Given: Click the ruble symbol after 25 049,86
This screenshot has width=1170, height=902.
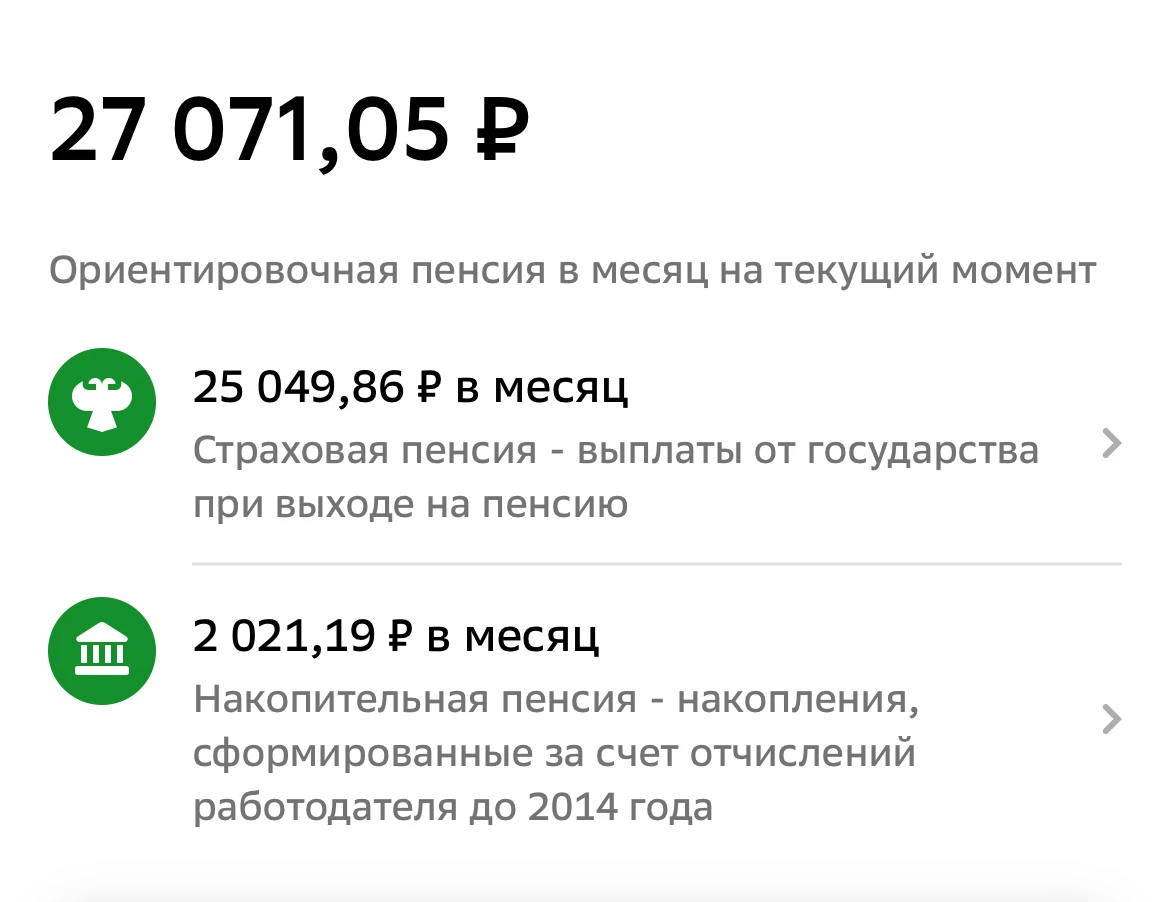Looking at the screenshot, I should (427, 388).
